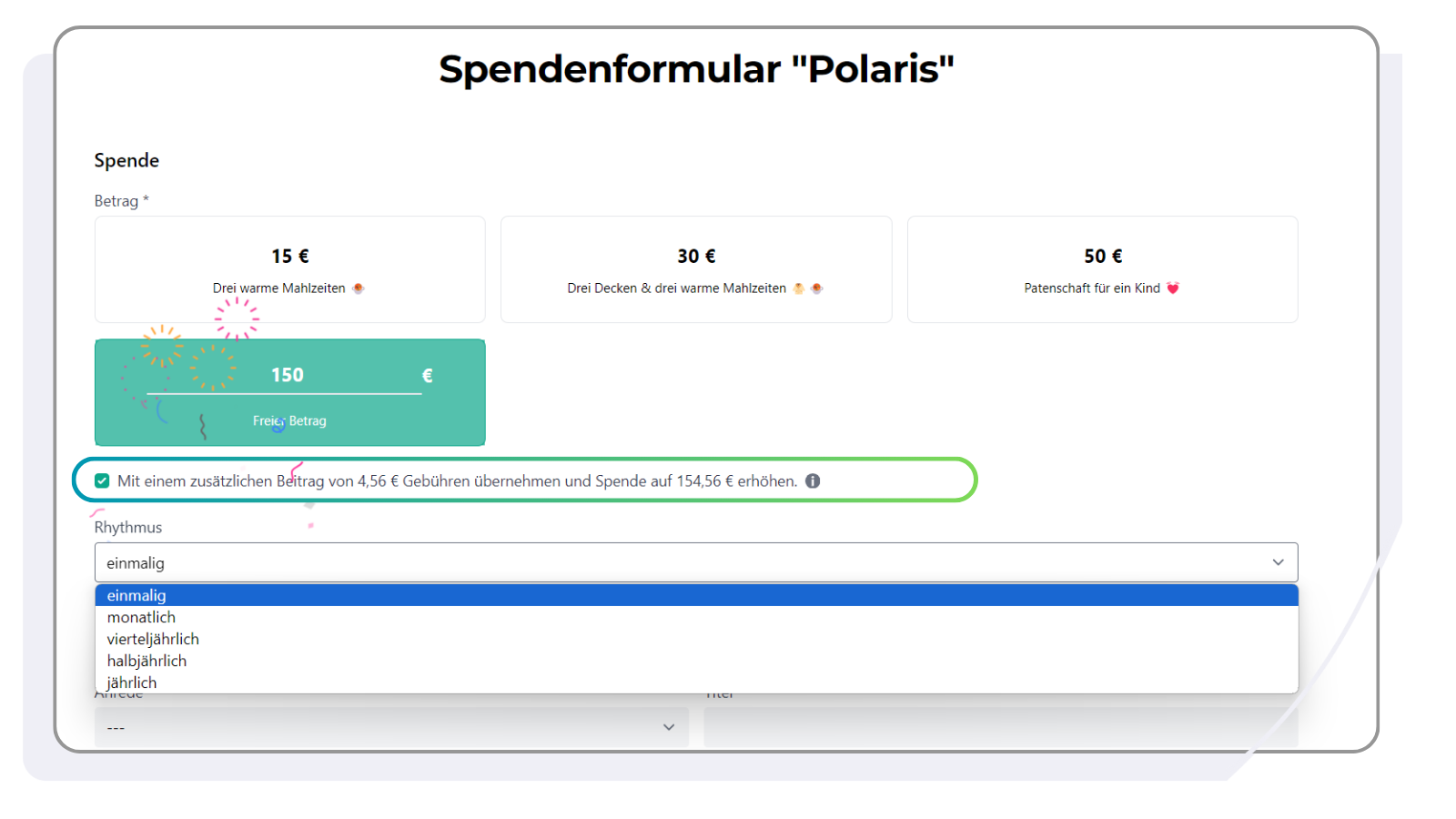Click the chevron on the Rhythmus dropdown
The width and height of the screenshot is (1456, 819).
[1278, 562]
